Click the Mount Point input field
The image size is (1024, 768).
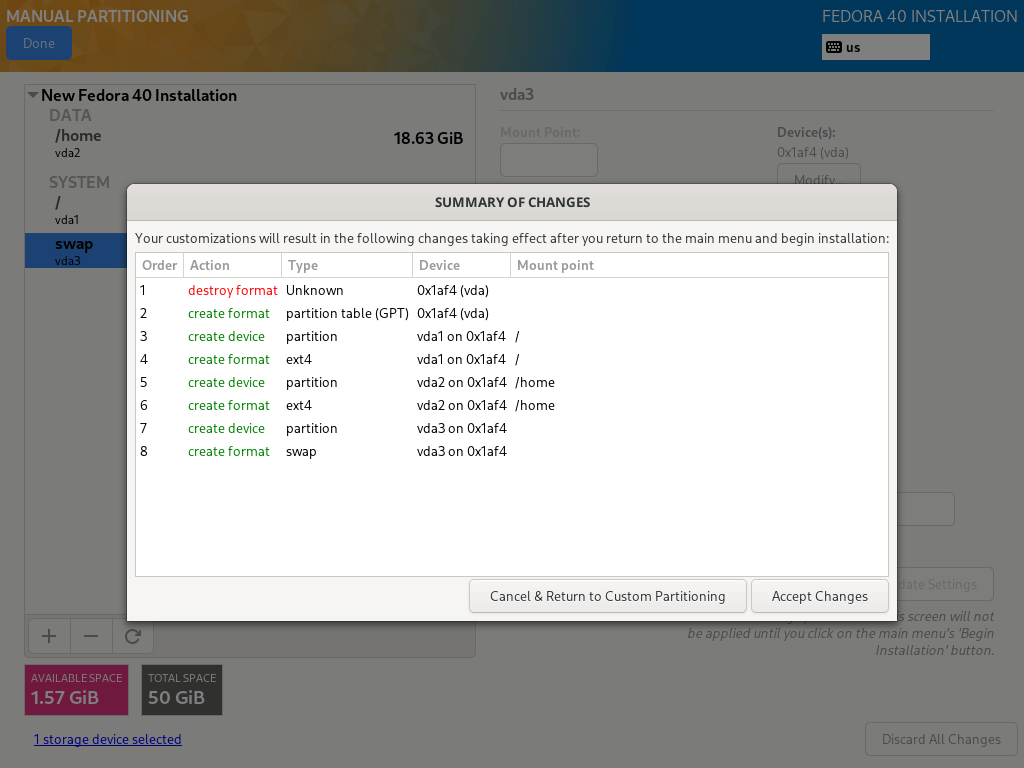(x=549, y=160)
